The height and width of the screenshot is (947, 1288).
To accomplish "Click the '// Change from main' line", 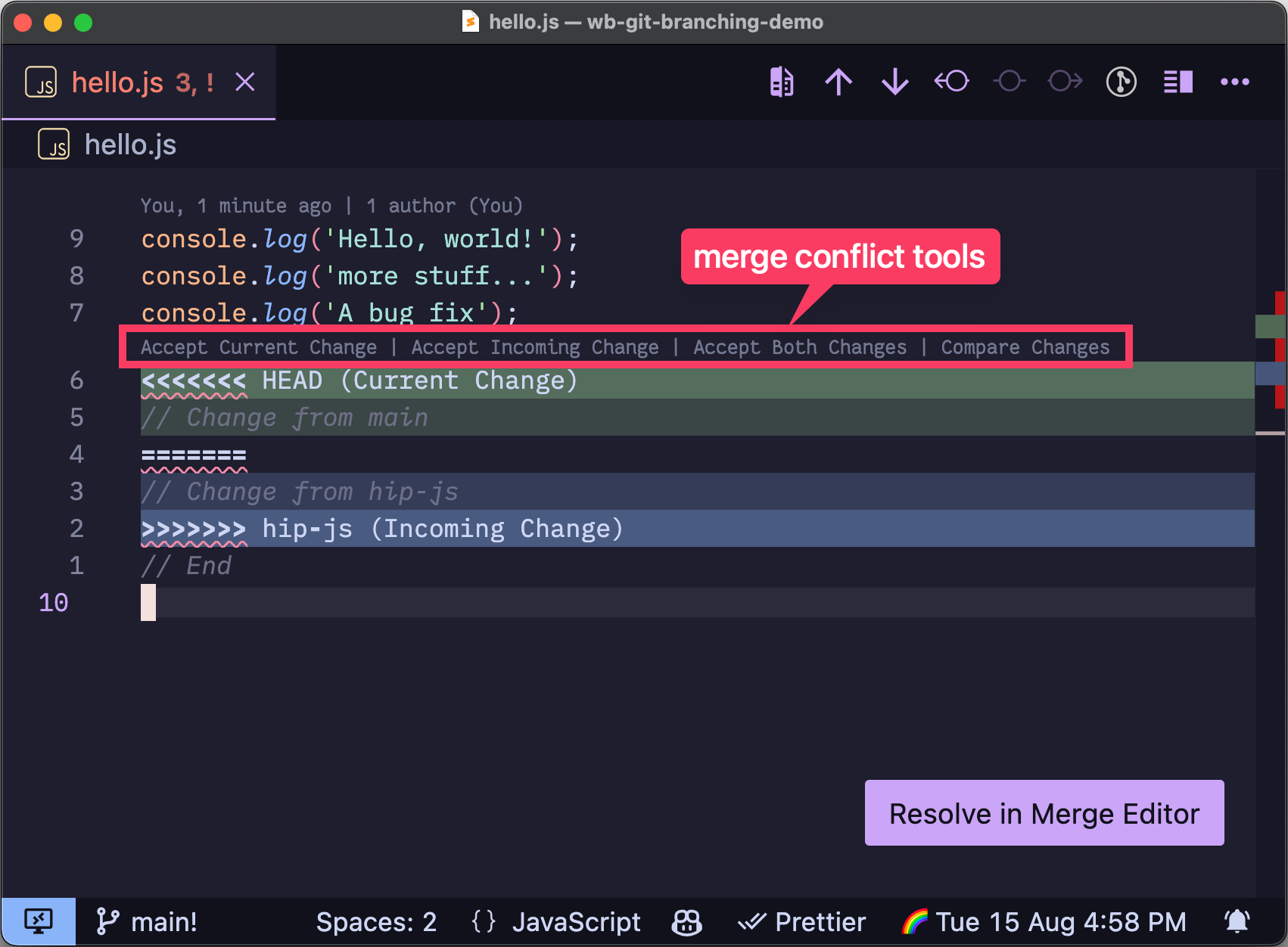I will coord(697,418).
